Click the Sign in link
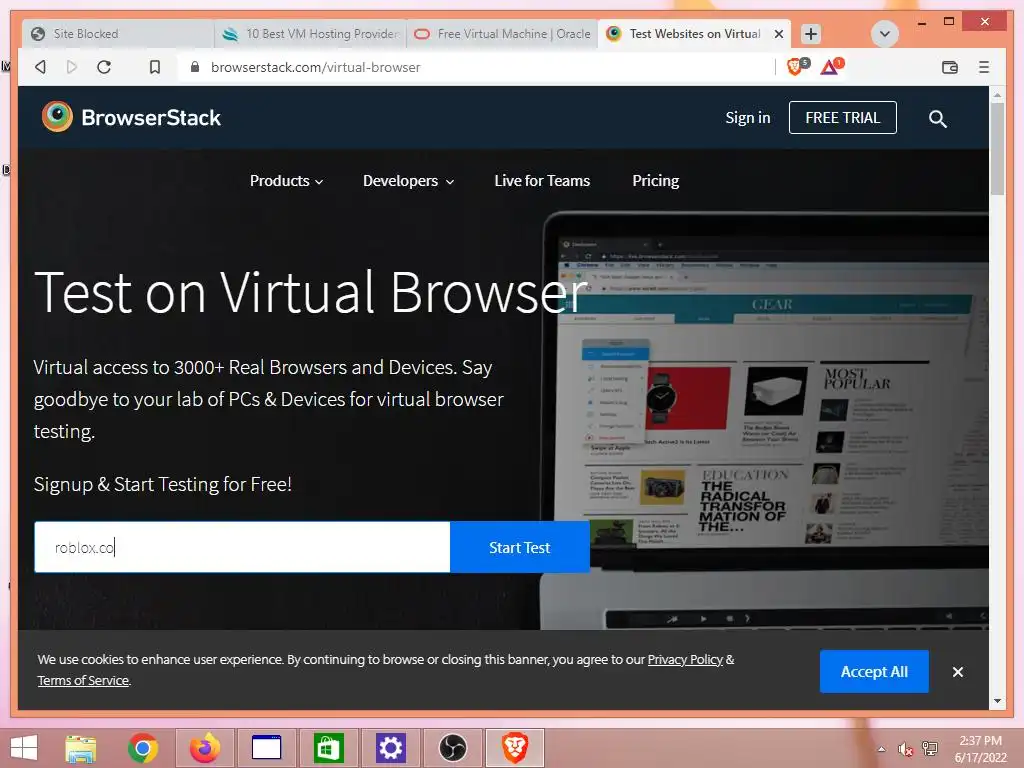Viewport: 1024px width, 768px height. [748, 118]
